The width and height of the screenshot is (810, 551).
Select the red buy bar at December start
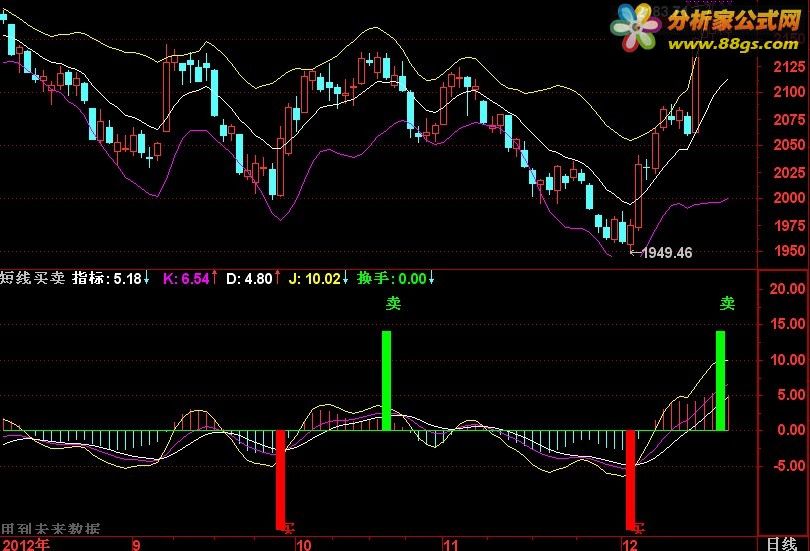[631, 480]
